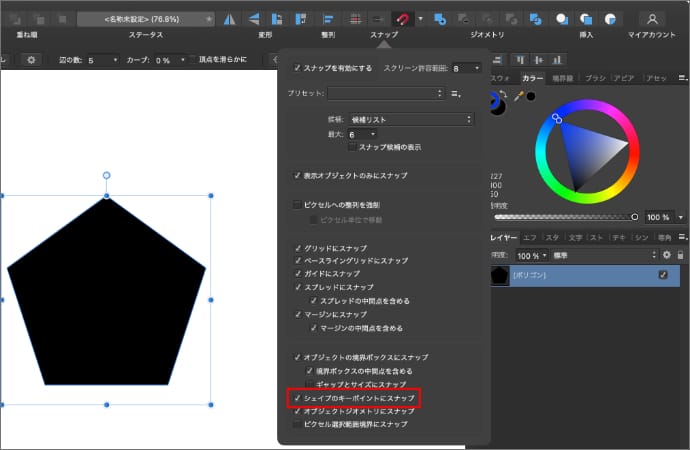Expand the プリセット dropdown
This screenshot has width=690, height=450.
pyautogui.click(x=385, y=94)
